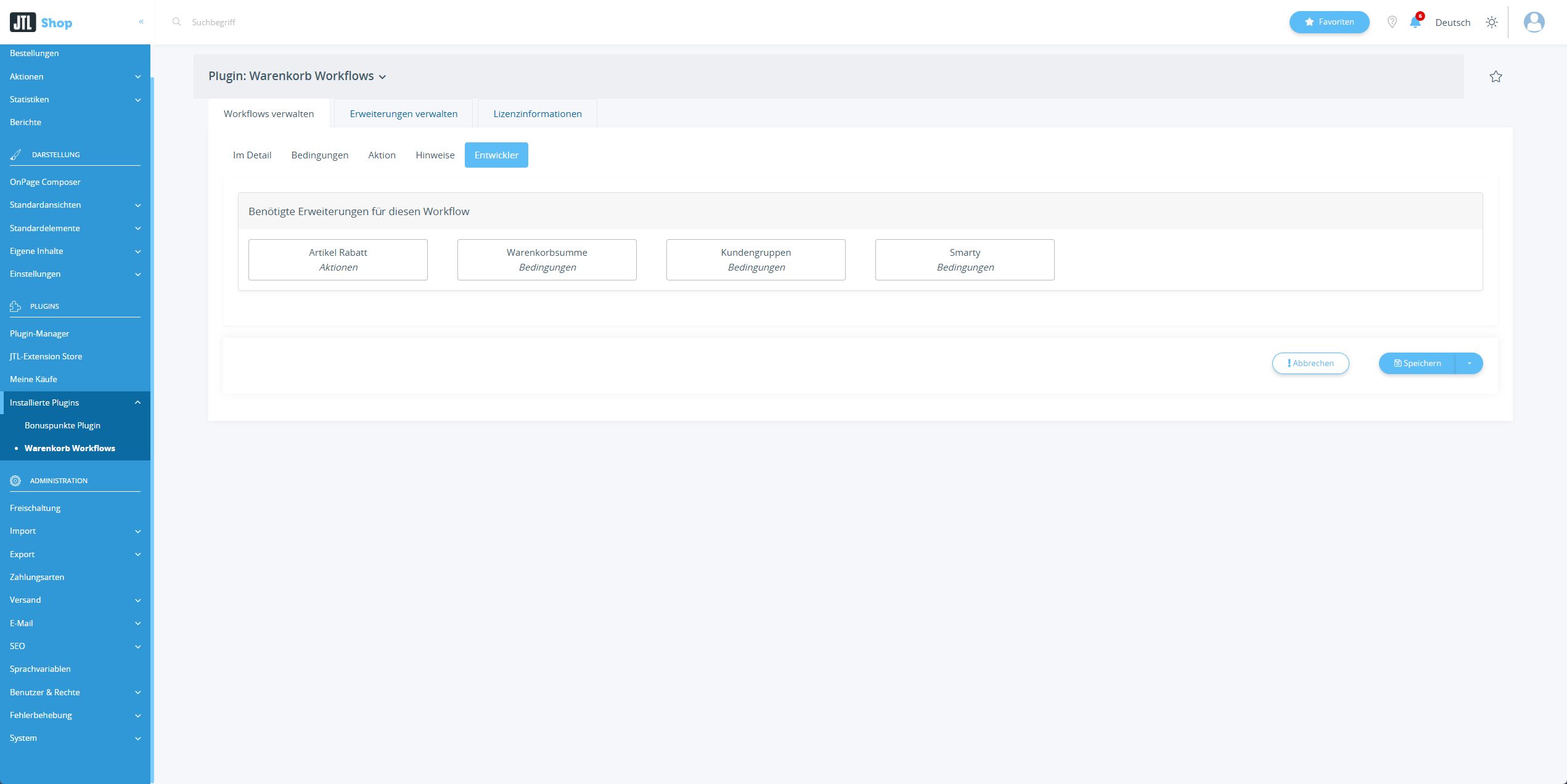This screenshot has width=1567, height=784.
Task: Select the Artikel Rabatt extension card
Action: point(338,259)
